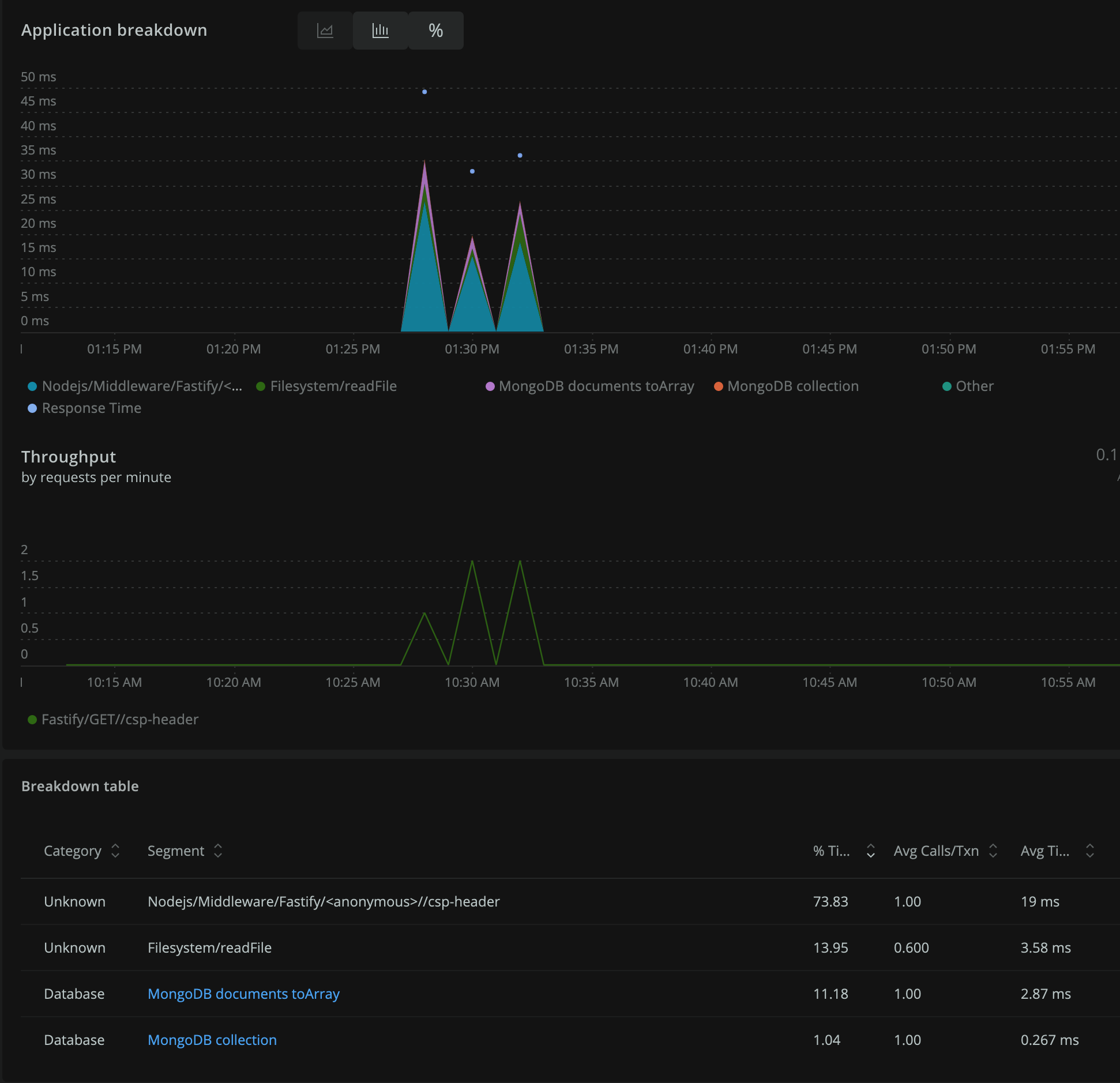
Task: Toggle the Other series in the legend
Action: (x=948, y=386)
